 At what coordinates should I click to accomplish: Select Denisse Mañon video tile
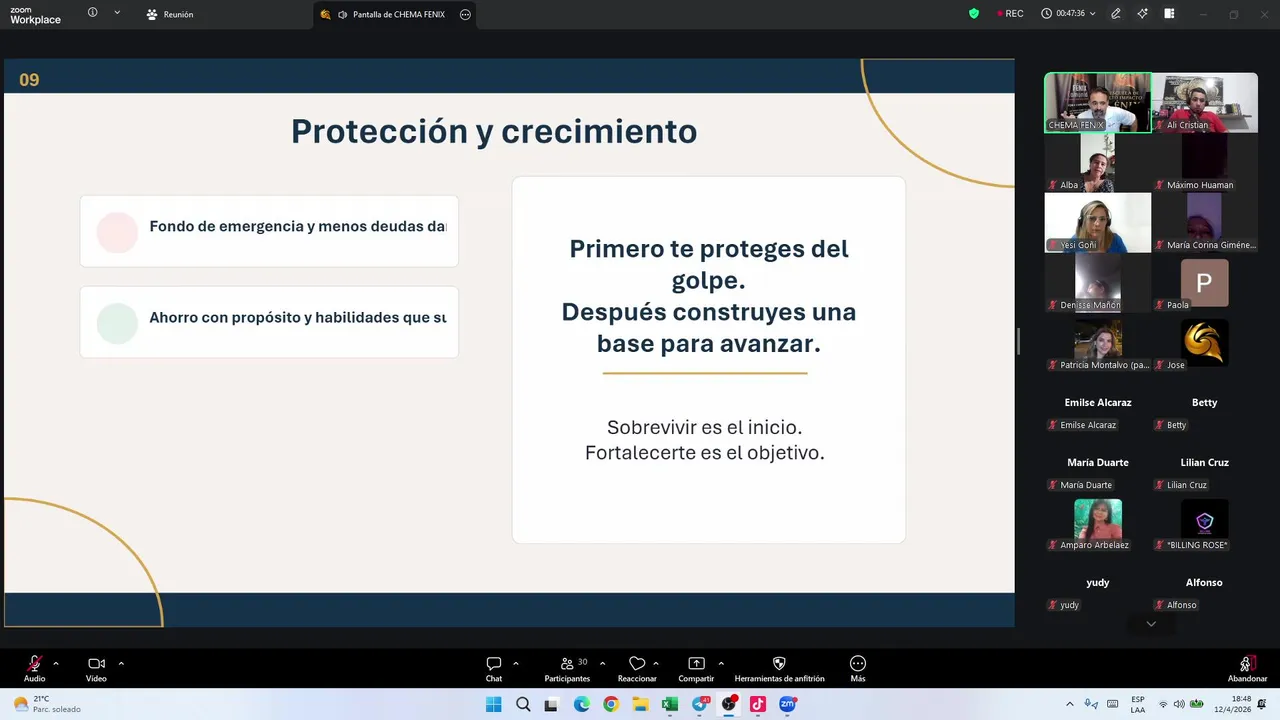pos(1098,282)
